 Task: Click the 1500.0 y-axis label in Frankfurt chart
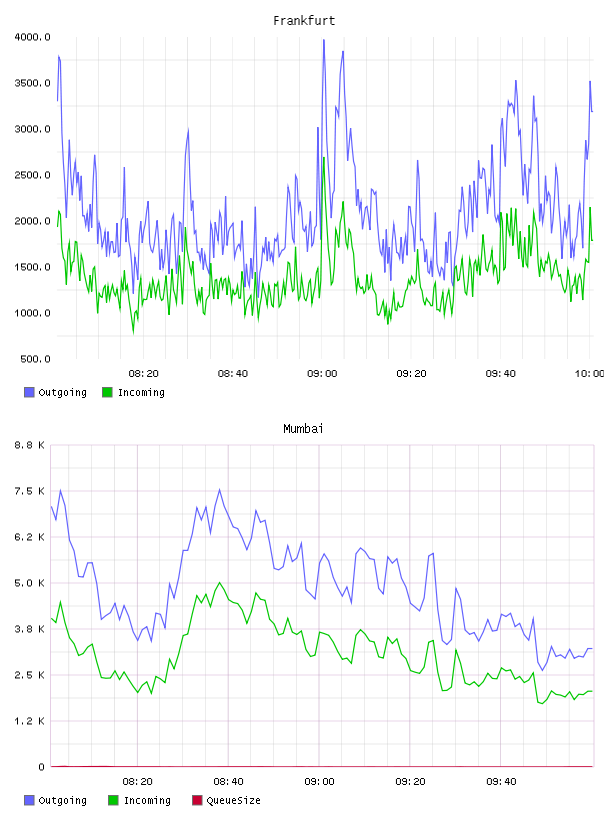click(x=32, y=267)
